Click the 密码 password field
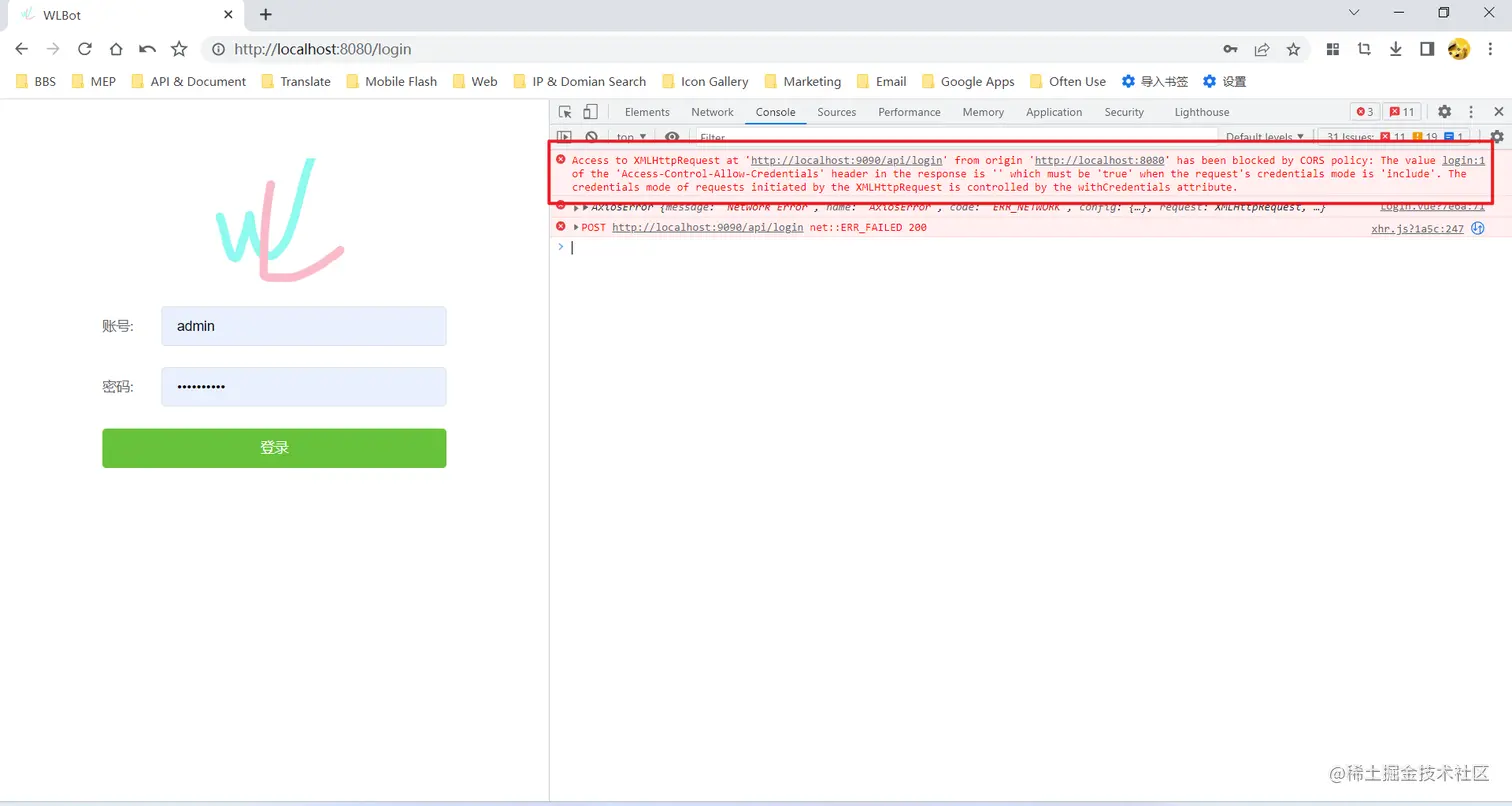The width and height of the screenshot is (1512, 806). 304,387
